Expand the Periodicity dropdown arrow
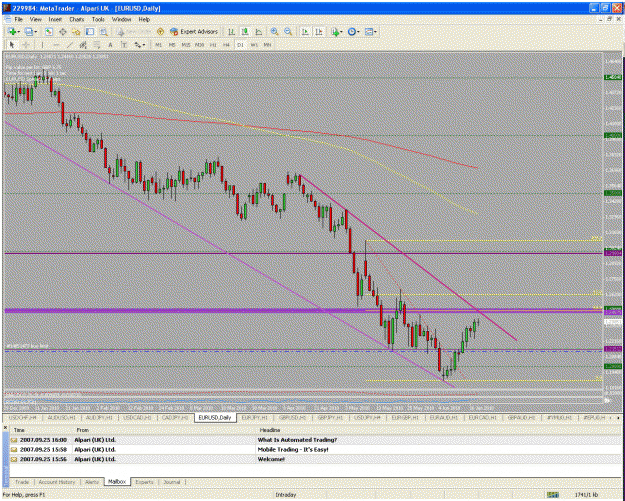625x501 pixels. click(x=358, y=31)
